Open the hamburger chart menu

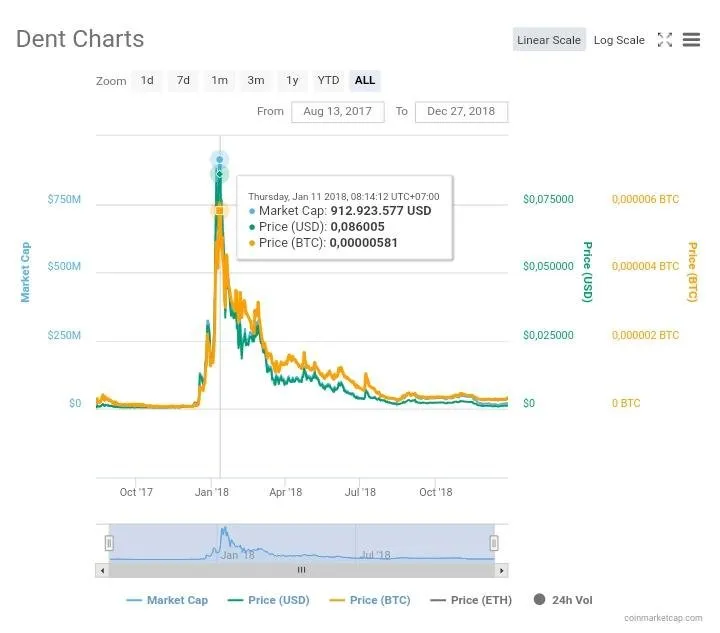691,40
